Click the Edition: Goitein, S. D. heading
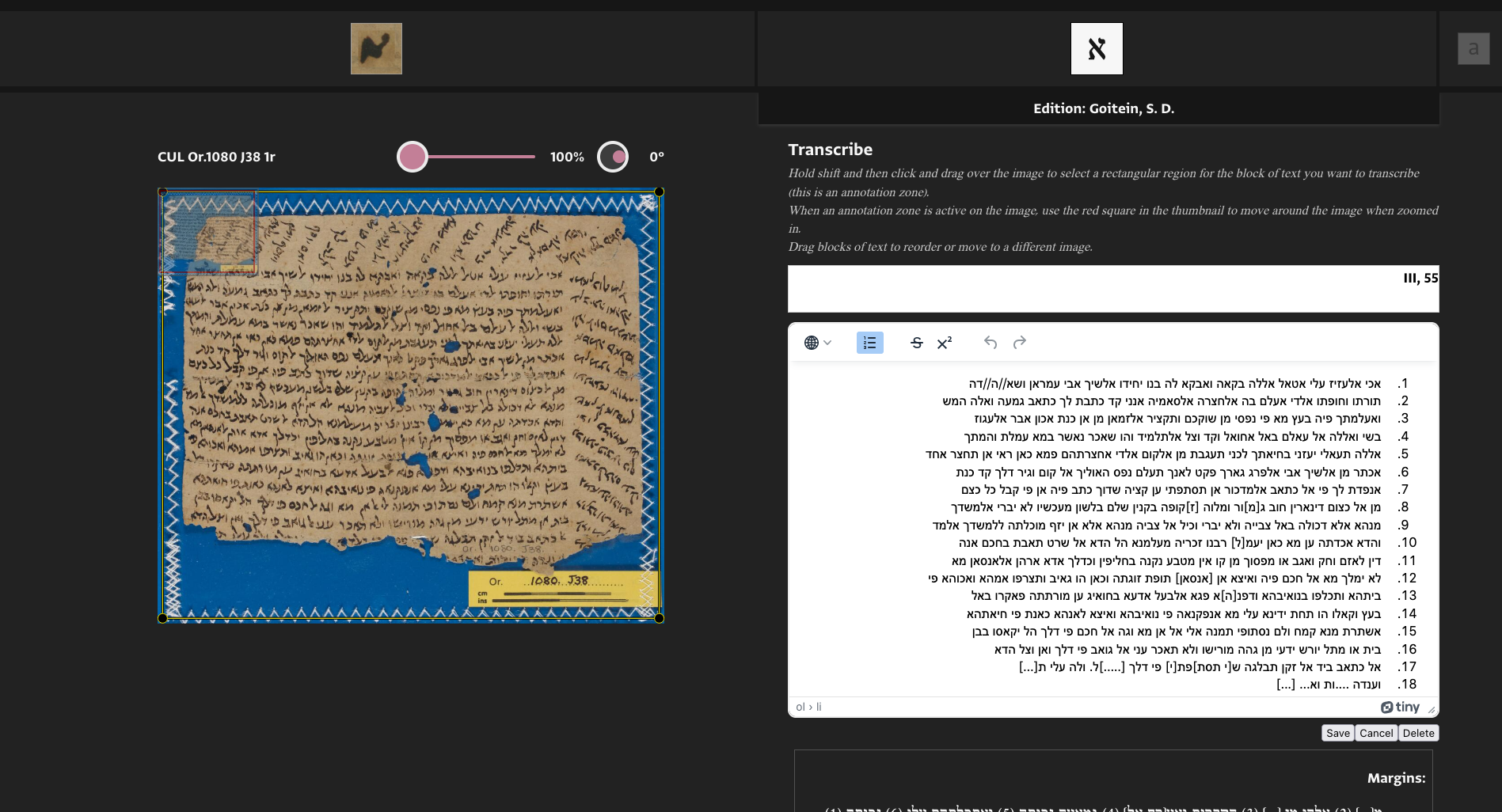 [x=1104, y=108]
